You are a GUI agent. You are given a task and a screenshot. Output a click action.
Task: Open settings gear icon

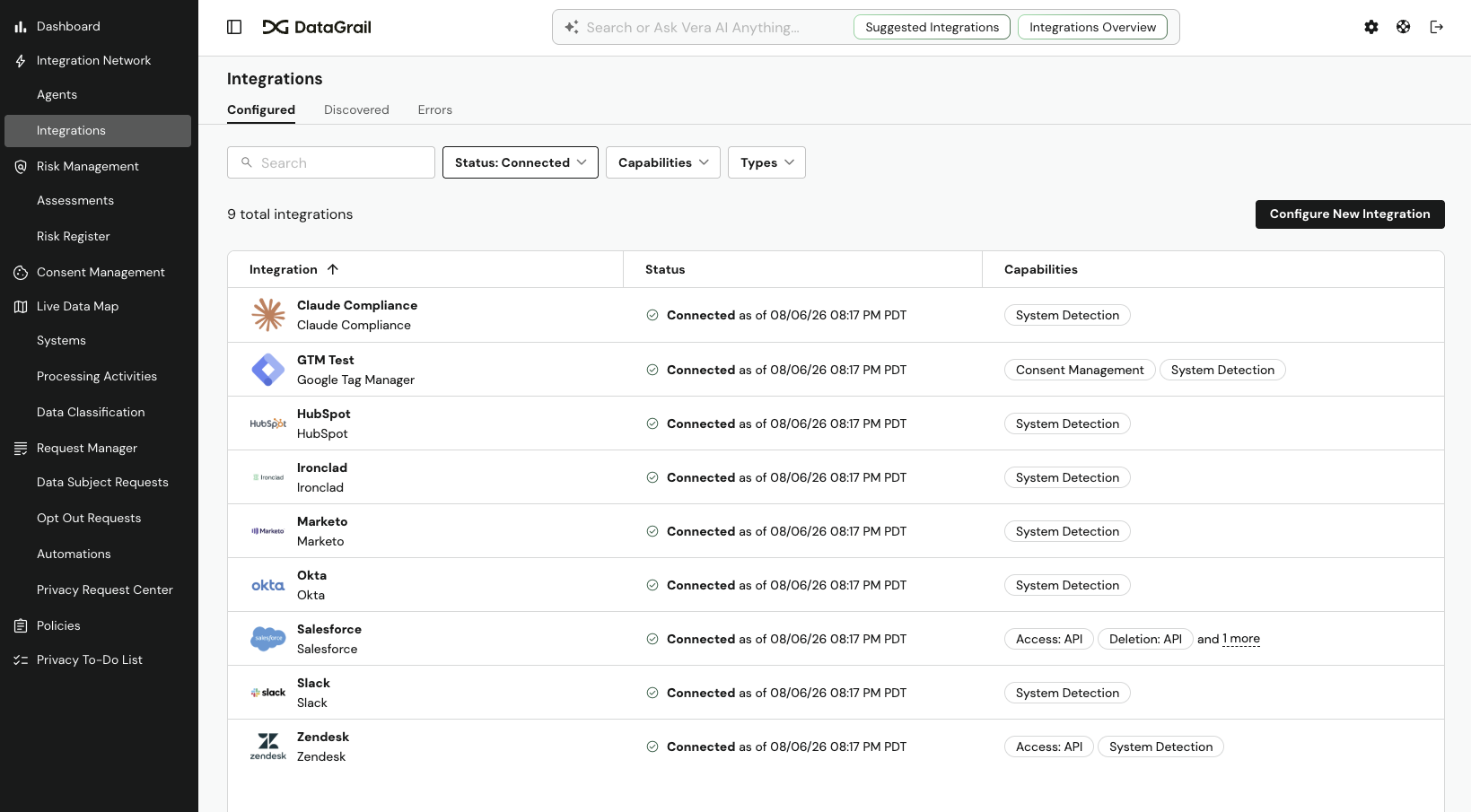point(1371,27)
